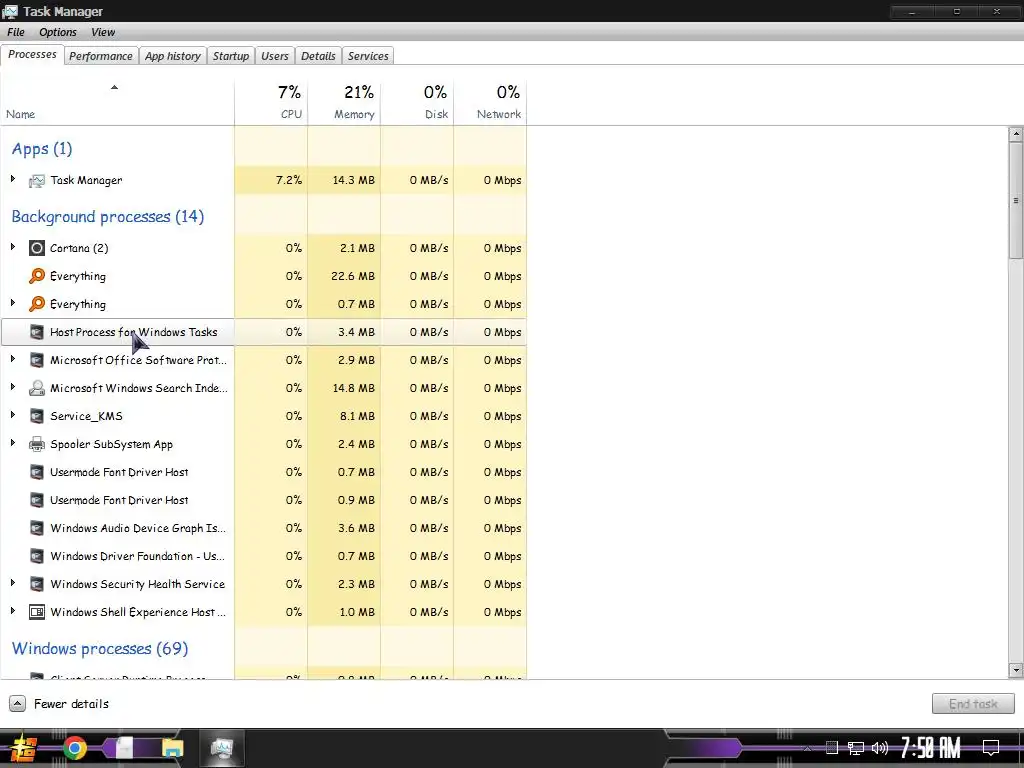
Task: Switch to the App history tab
Action: click(172, 56)
